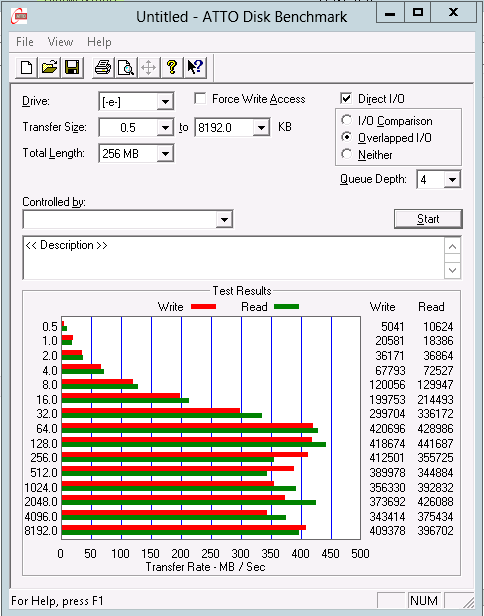Maximize the ATTO Disk Benchmark window
Image resolution: width=484 pixels, height=616 pixels.
tap(418, 13)
